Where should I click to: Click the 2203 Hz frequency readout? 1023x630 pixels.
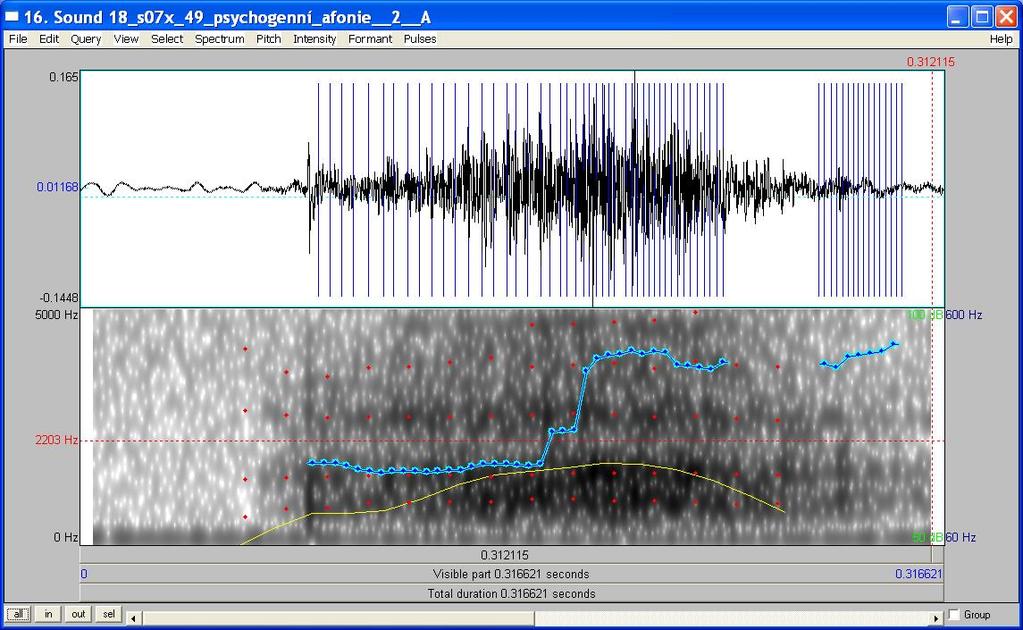pyautogui.click(x=57, y=440)
